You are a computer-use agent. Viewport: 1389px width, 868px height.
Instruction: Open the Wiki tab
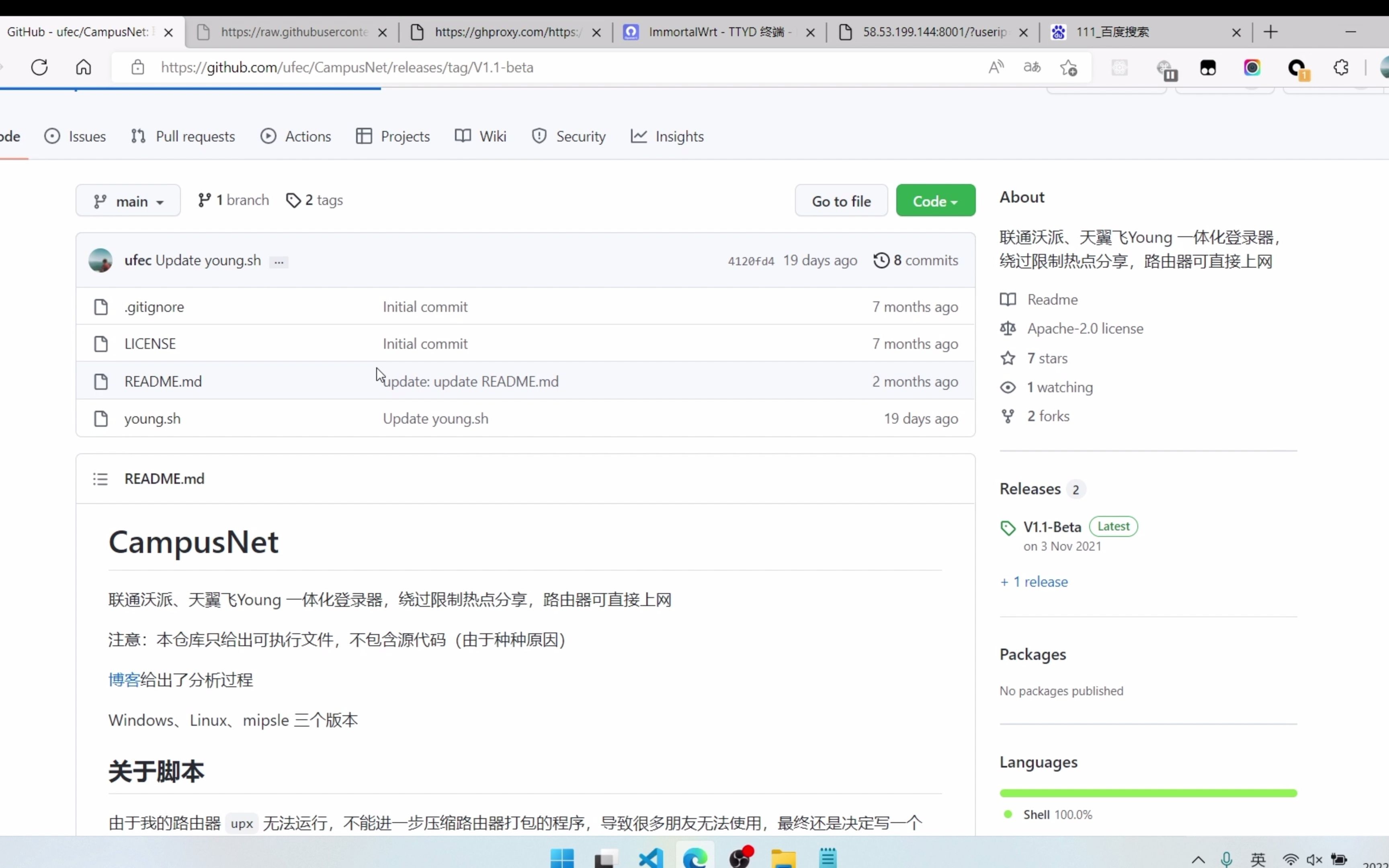[x=480, y=136]
